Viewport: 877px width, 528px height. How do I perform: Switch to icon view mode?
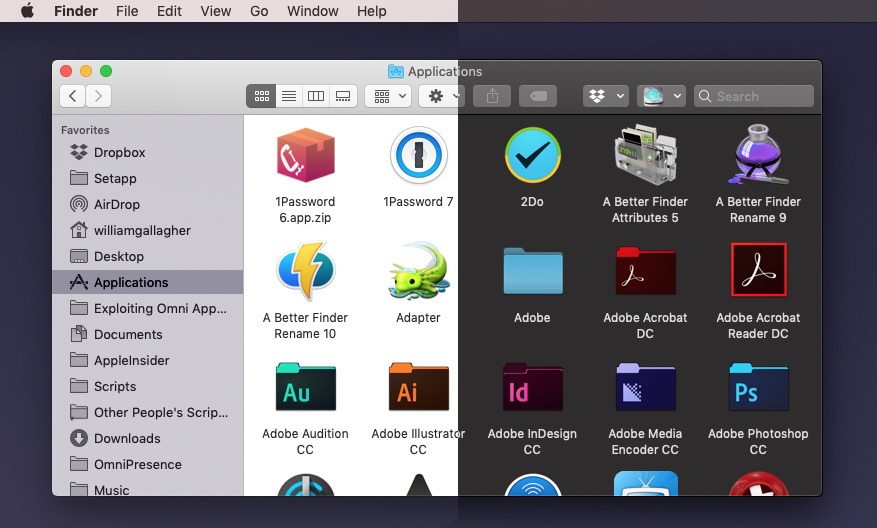[261, 96]
